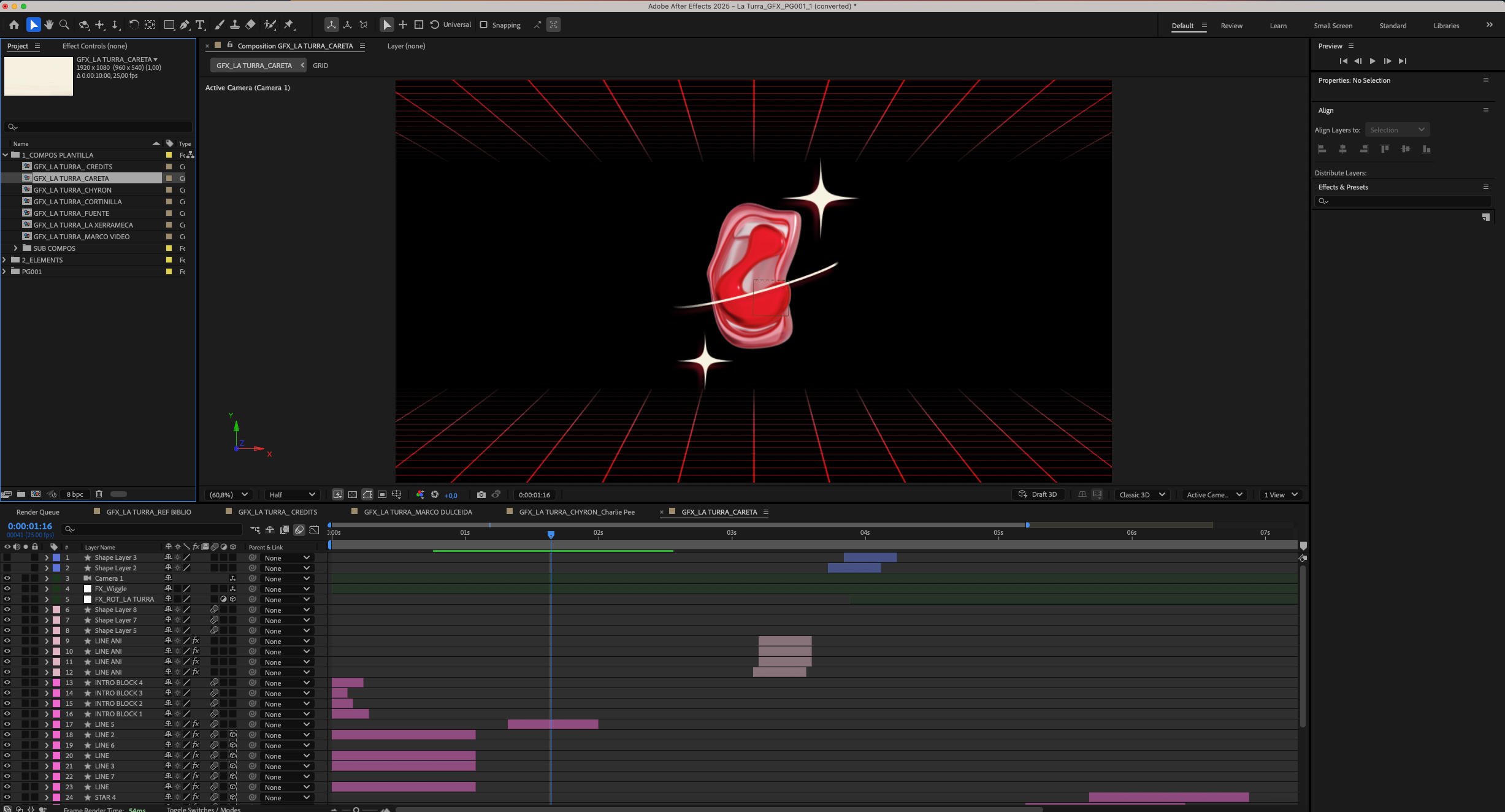
Task: Select the Puppet Pin tool
Action: 289,25
